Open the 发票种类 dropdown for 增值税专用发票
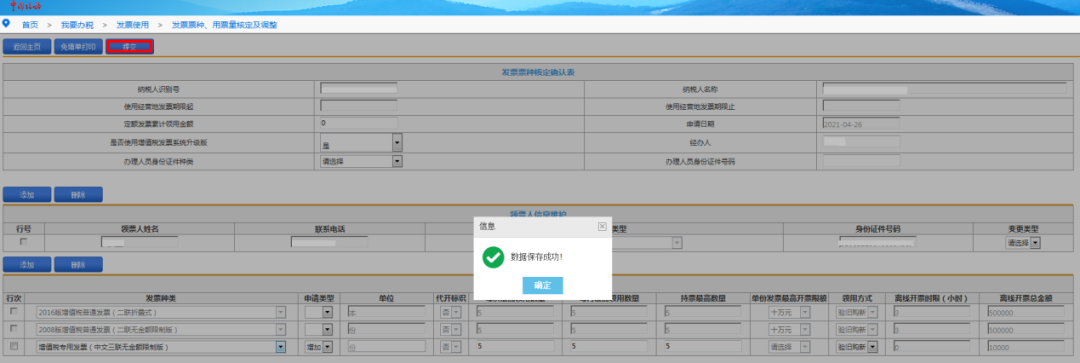1080x363 pixels. pyautogui.click(x=160, y=347)
